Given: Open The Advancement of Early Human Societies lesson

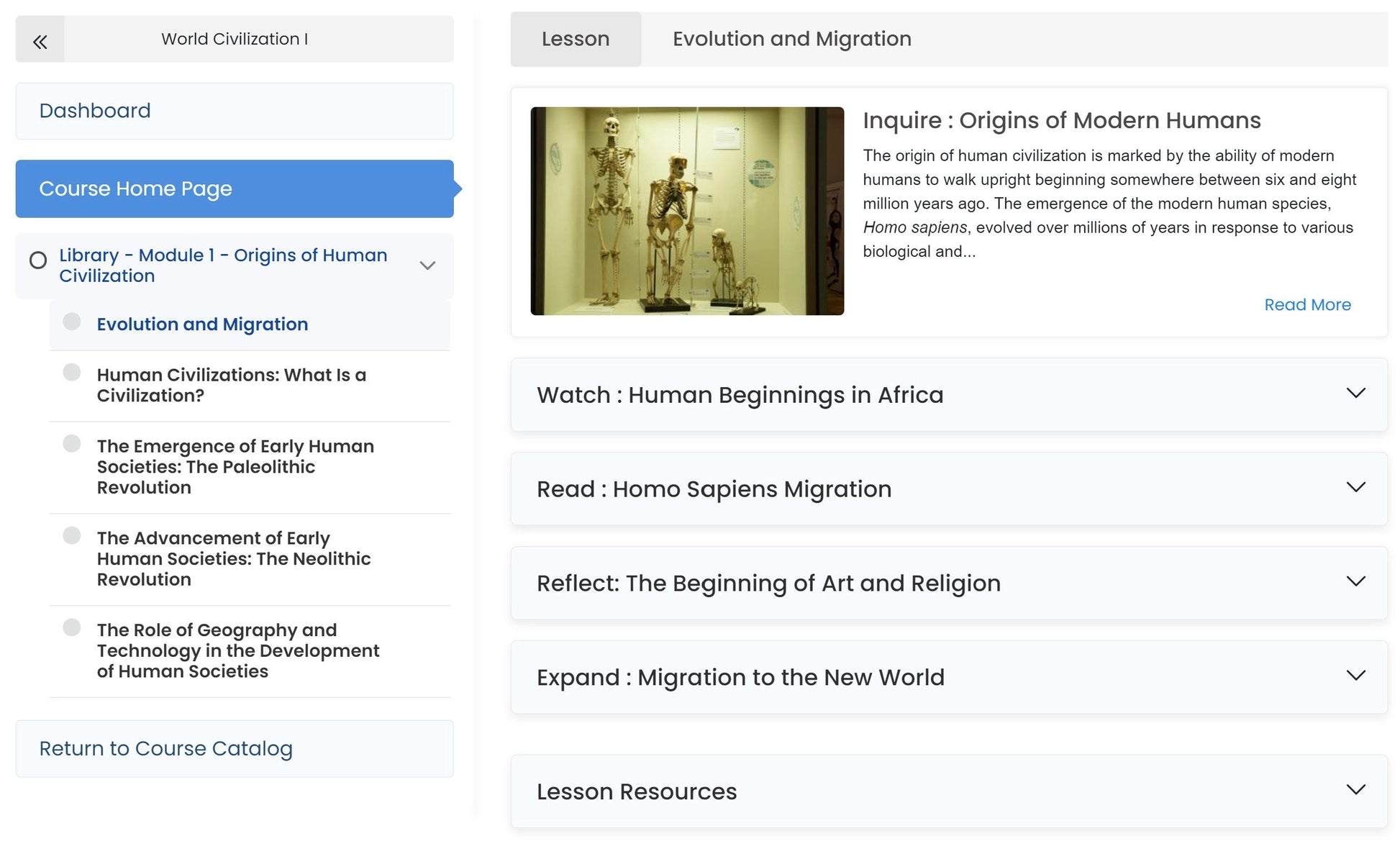Looking at the screenshot, I should point(234,558).
